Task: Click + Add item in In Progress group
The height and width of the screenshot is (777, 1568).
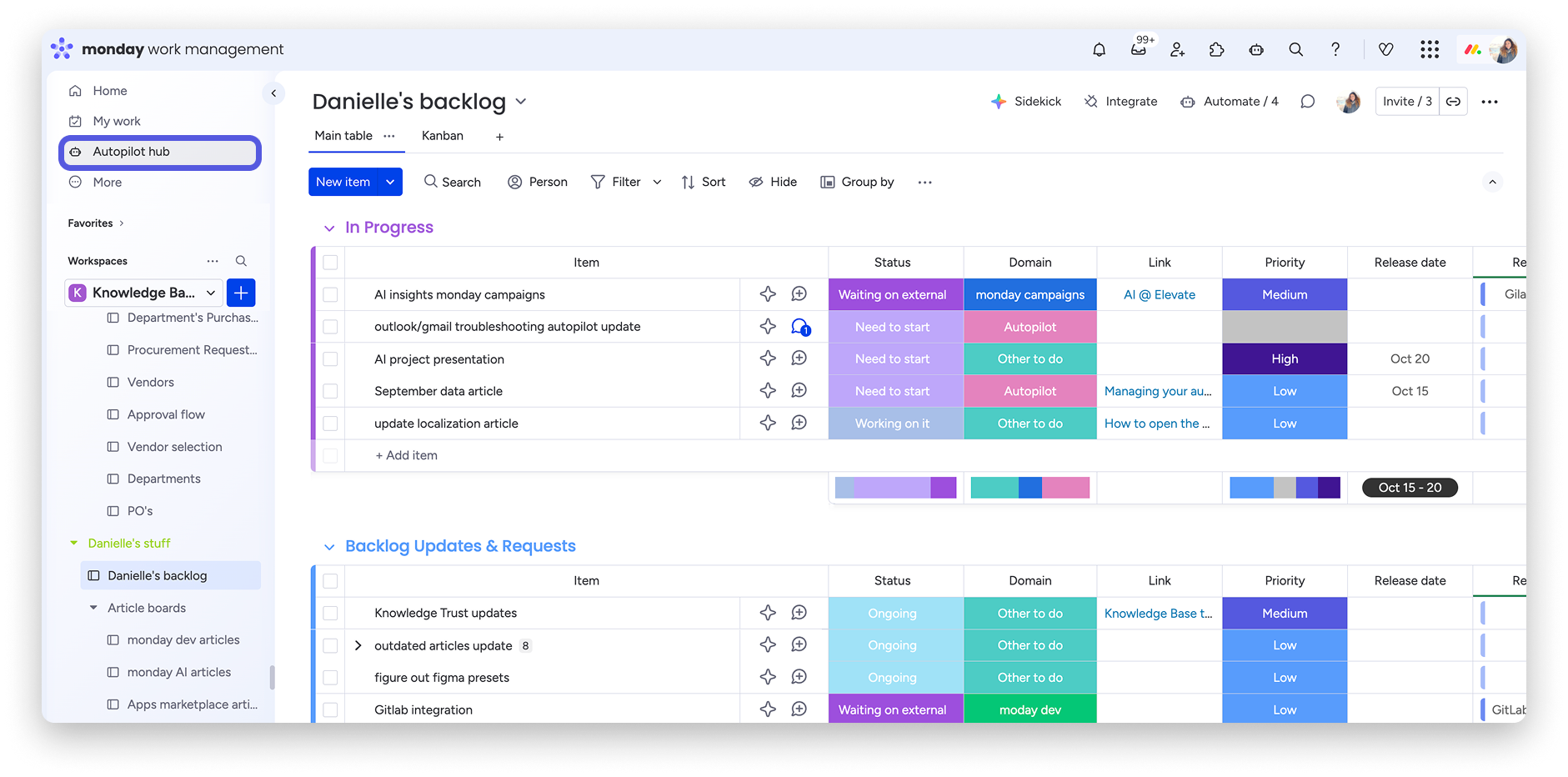Action: (x=407, y=456)
